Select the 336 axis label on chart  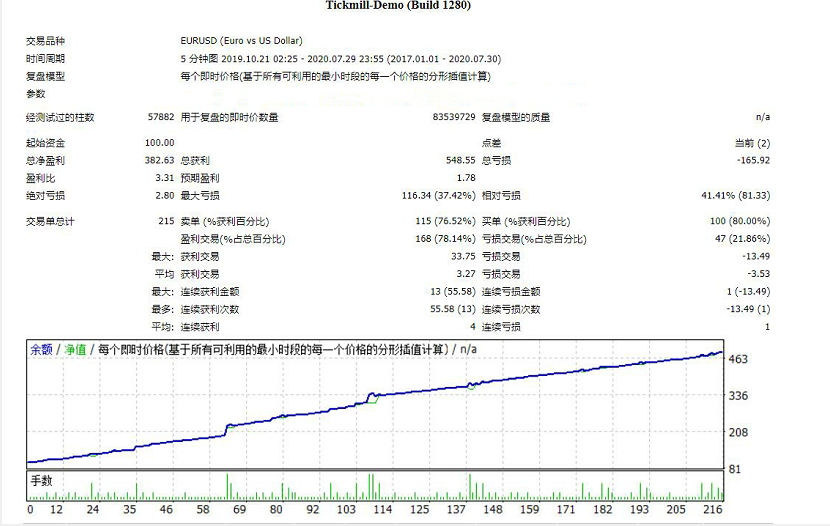tap(738, 396)
